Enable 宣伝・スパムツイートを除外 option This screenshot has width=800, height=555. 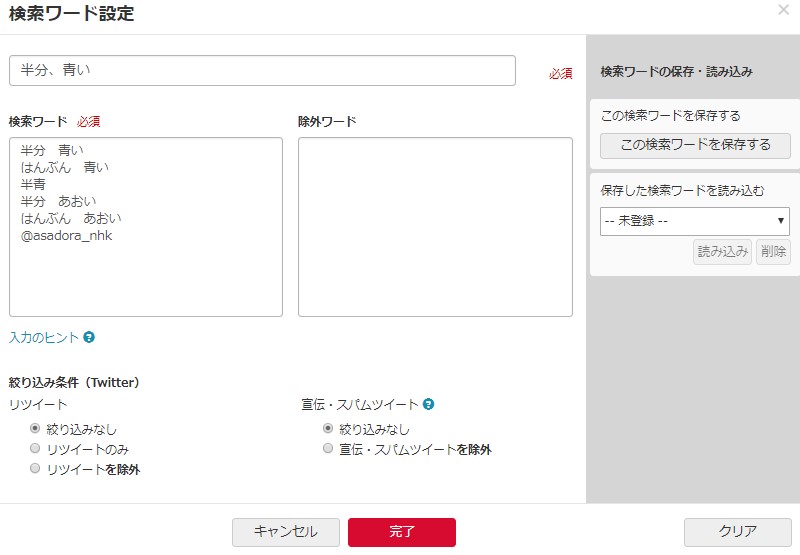click(328, 449)
